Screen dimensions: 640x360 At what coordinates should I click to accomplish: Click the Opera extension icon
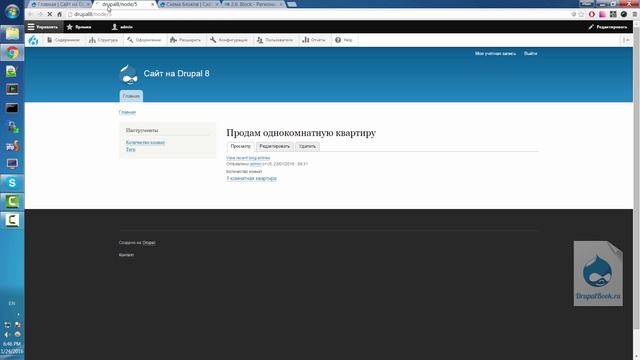coord(592,14)
